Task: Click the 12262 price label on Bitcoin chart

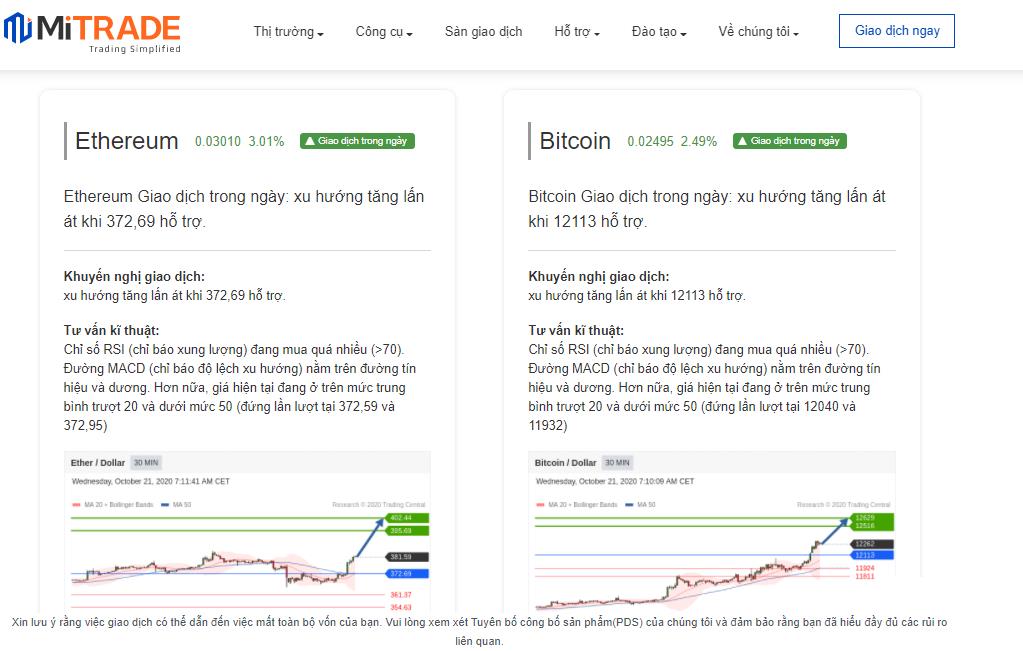Action: pyautogui.click(x=865, y=544)
